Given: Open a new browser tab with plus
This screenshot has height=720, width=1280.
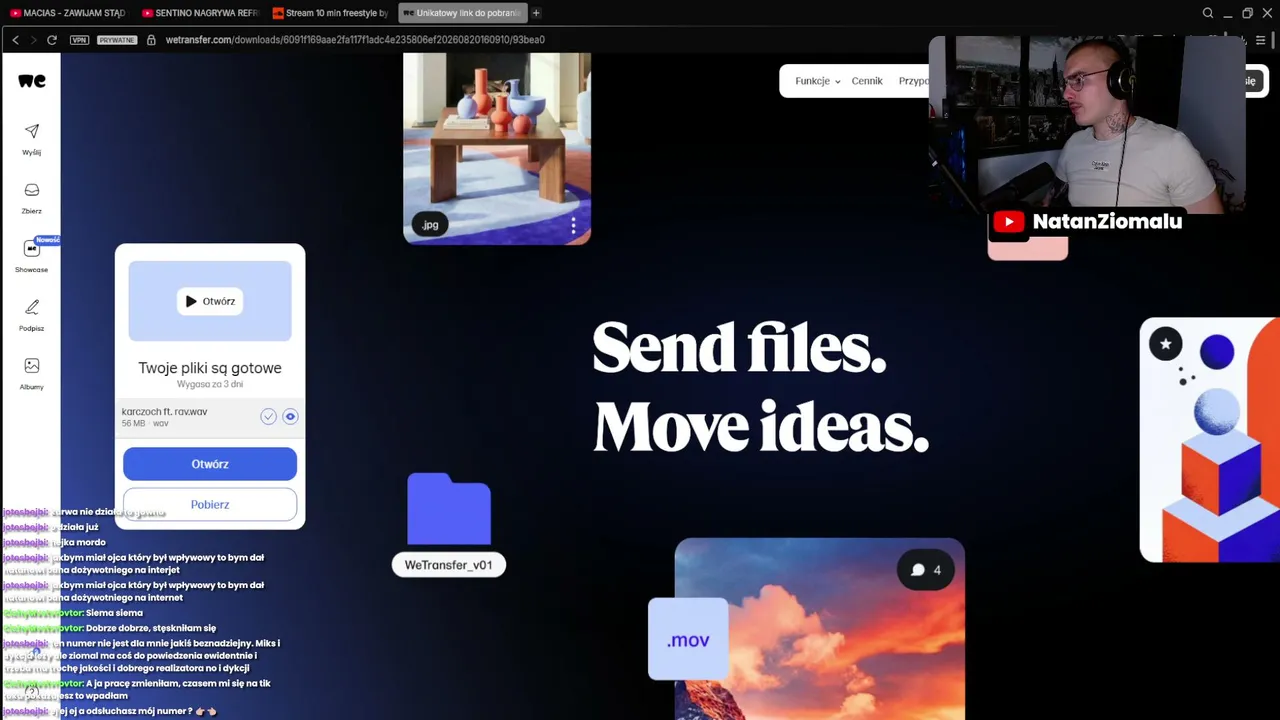Looking at the screenshot, I should (536, 13).
